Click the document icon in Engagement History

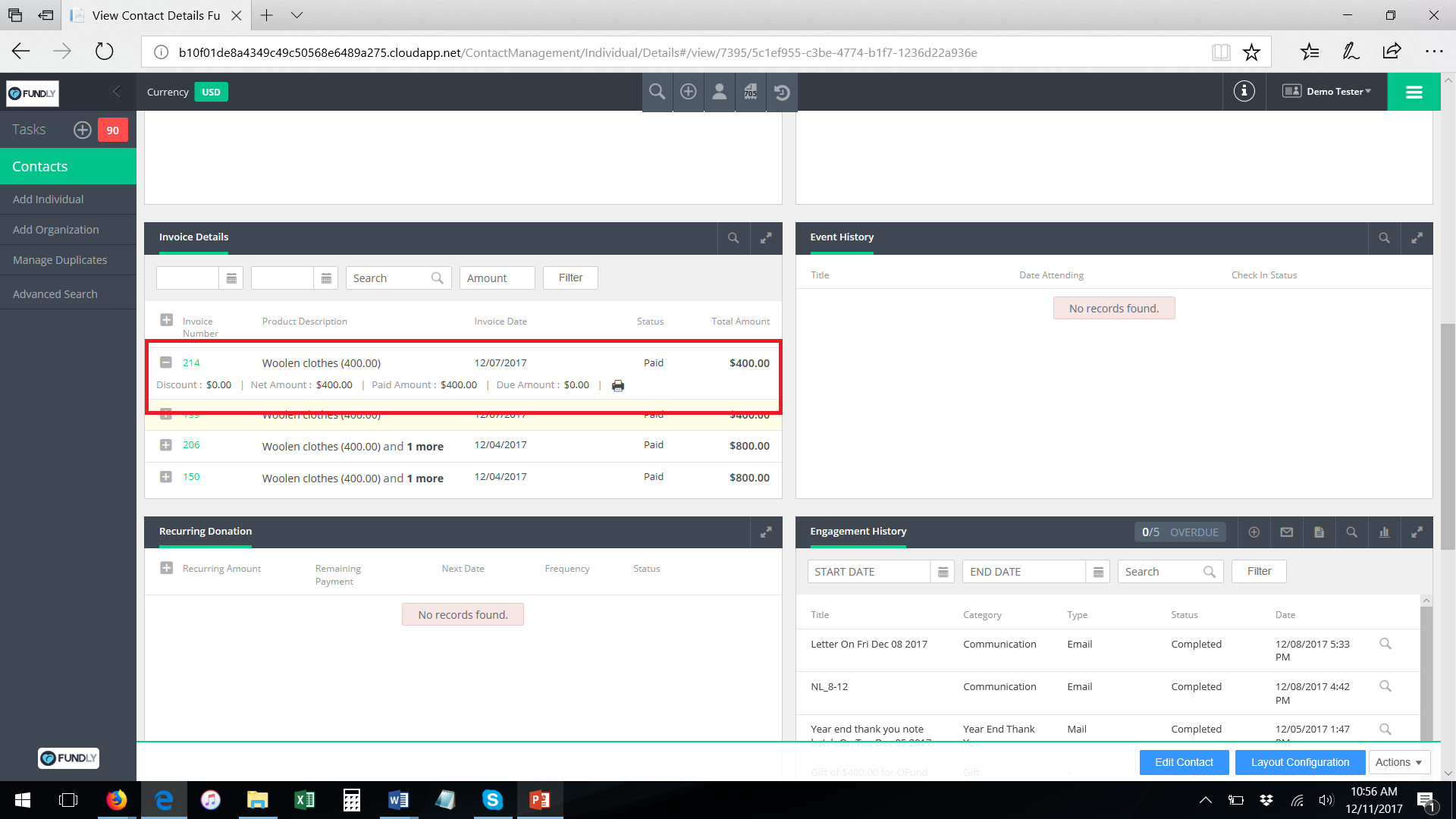click(x=1319, y=532)
